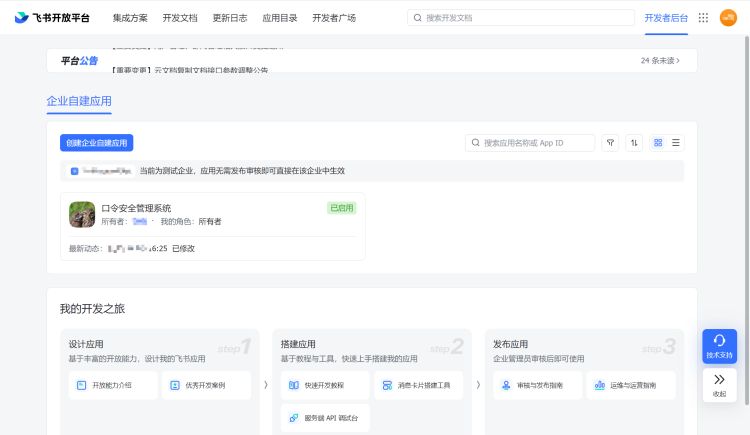Switch to list view layout
Image resolution: width=750 pixels, height=435 pixels.
(676, 143)
